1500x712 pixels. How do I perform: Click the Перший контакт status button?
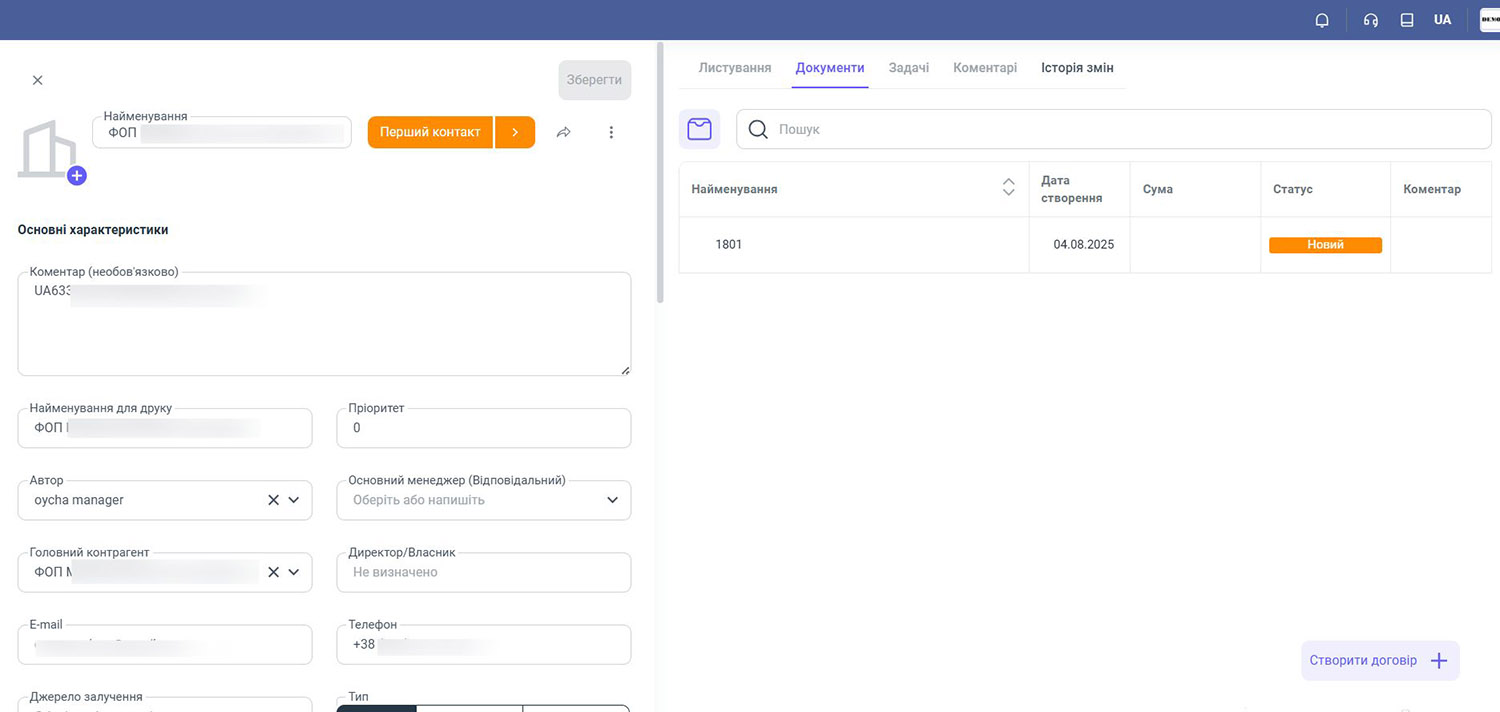point(430,132)
